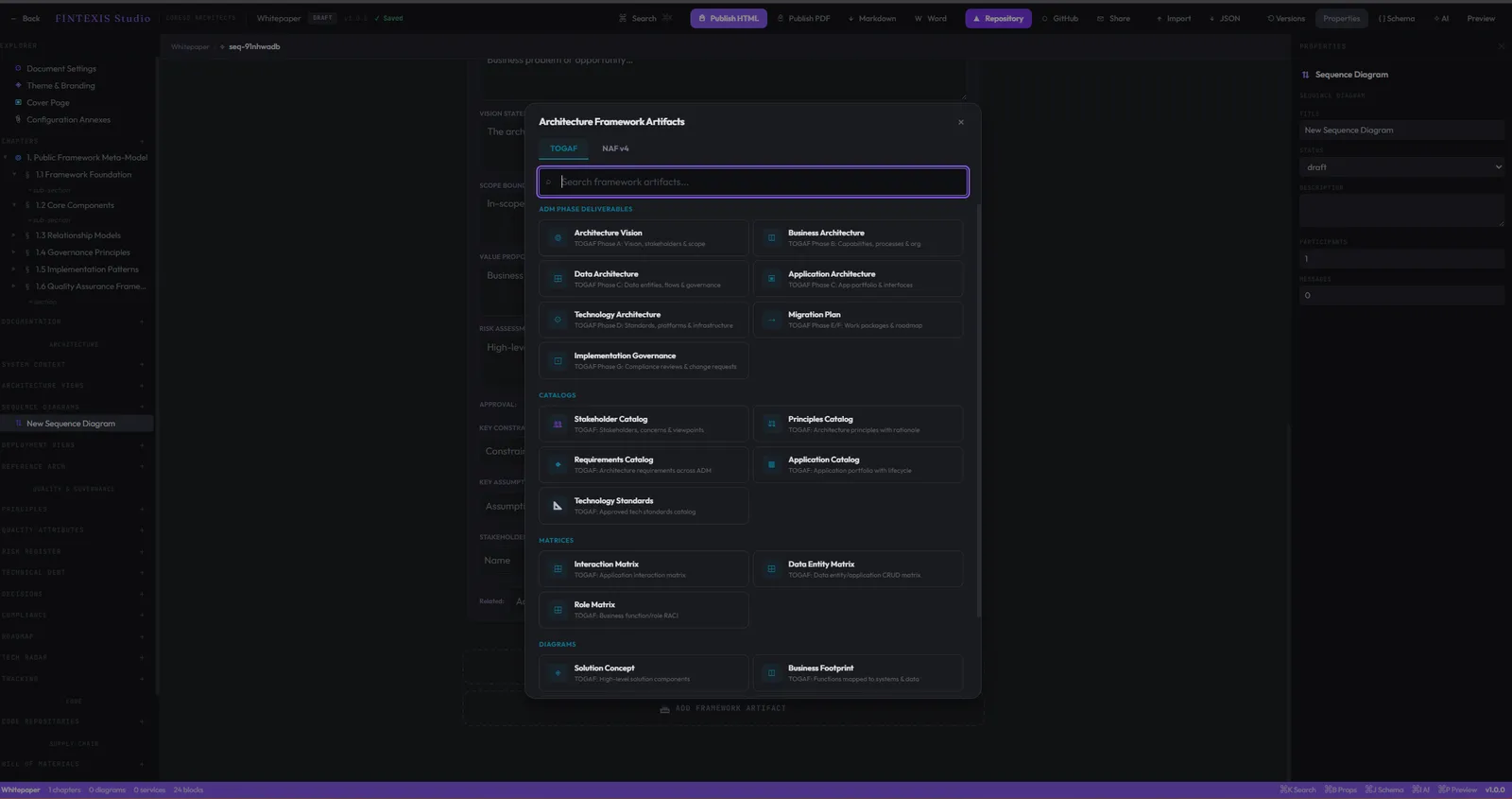Click the Solution Concept card icon

(x=558, y=673)
